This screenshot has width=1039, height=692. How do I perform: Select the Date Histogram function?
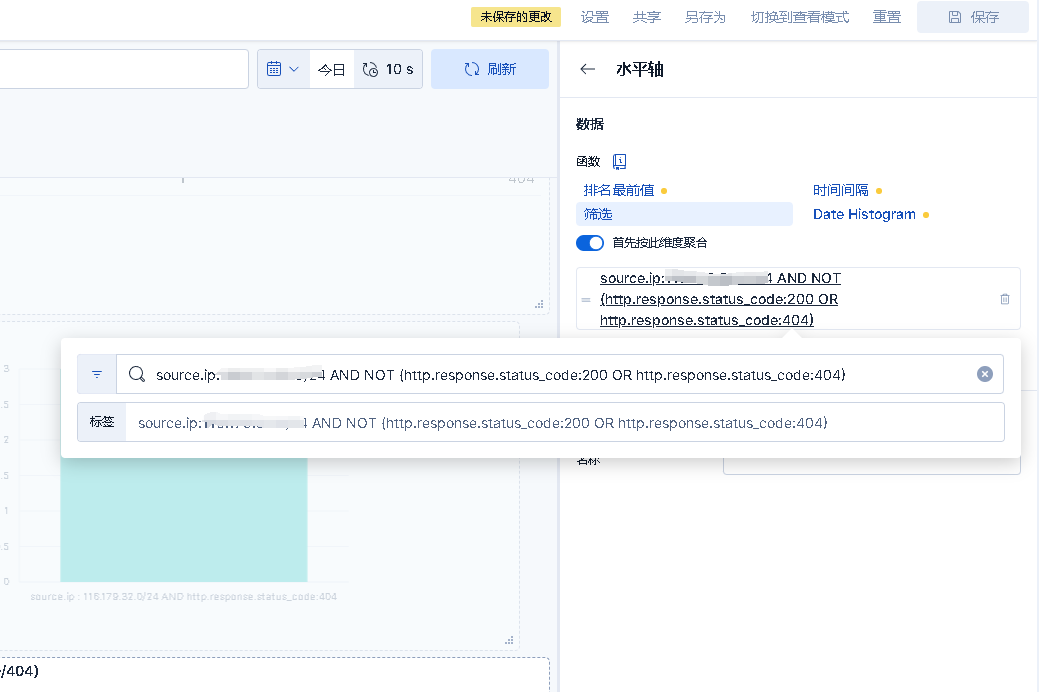coord(864,214)
